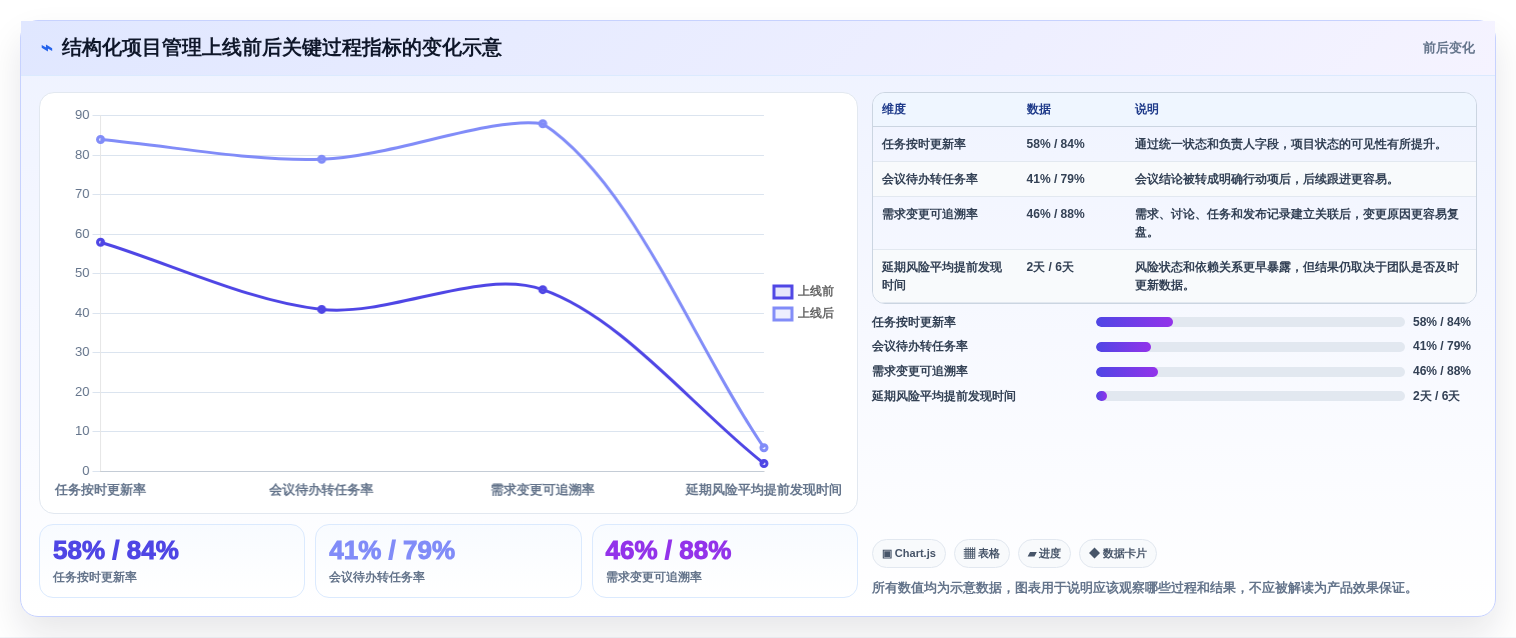Click progress list value 2天 / 6天
1516x638 pixels.
click(1436, 396)
